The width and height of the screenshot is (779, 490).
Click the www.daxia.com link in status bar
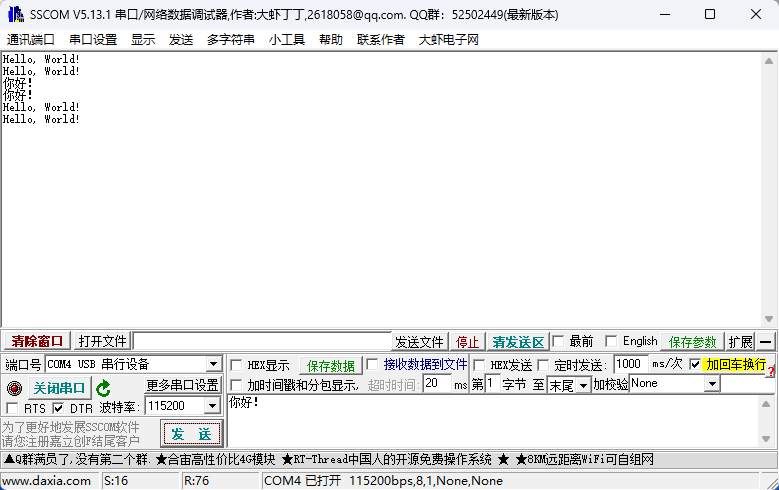(47, 481)
